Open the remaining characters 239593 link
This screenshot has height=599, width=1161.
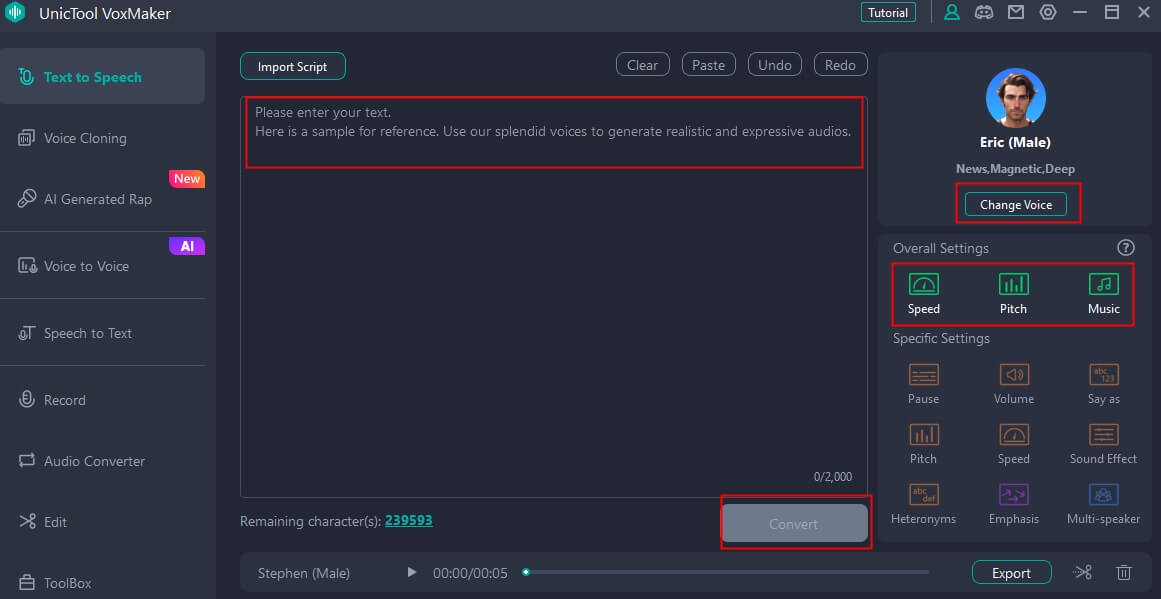tap(408, 521)
